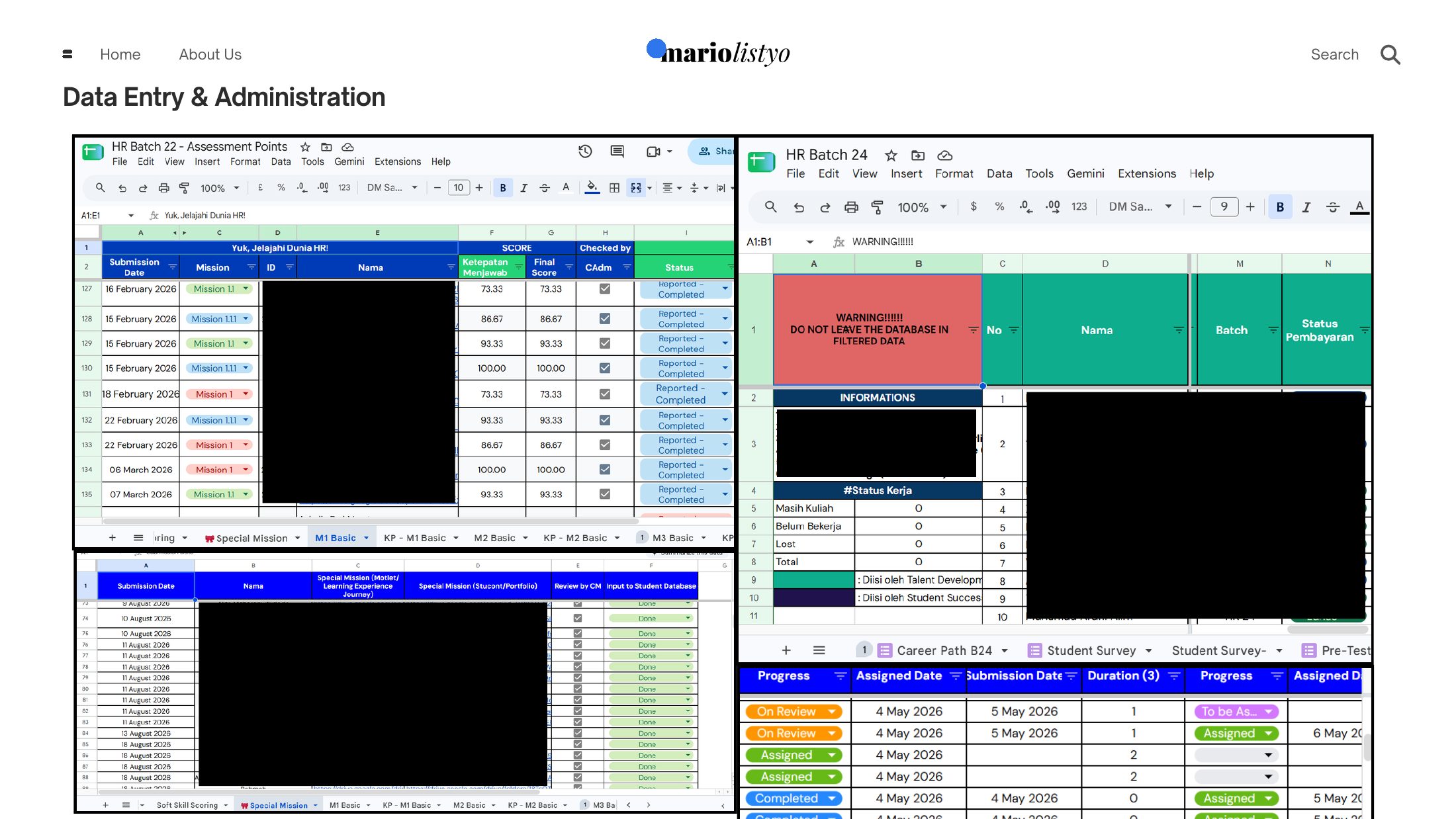Viewport: 1456px width, 819px height.
Task: Star the HR Batch 22 spreadsheet
Action: (x=305, y=147)
